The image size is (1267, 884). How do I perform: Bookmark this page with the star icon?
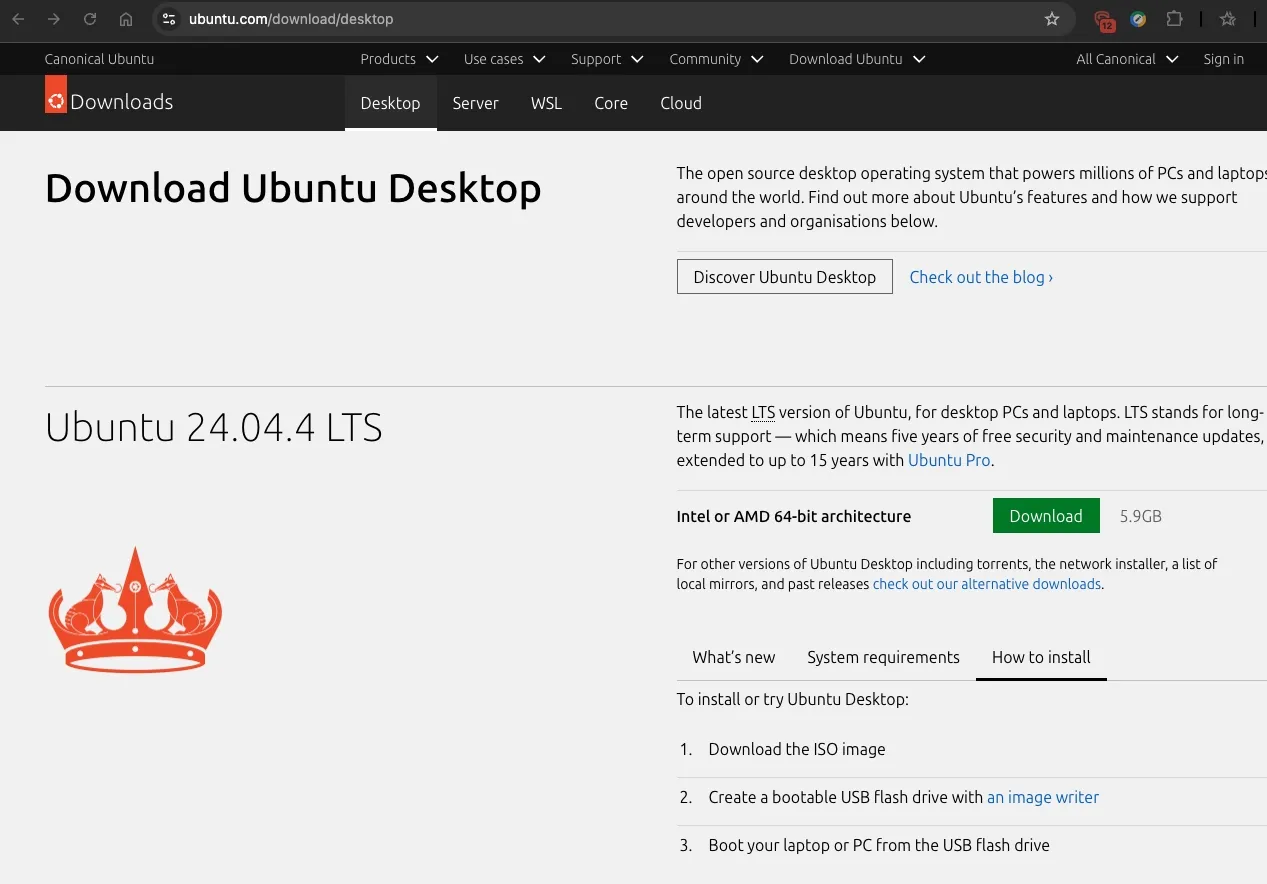point(1052,19)
